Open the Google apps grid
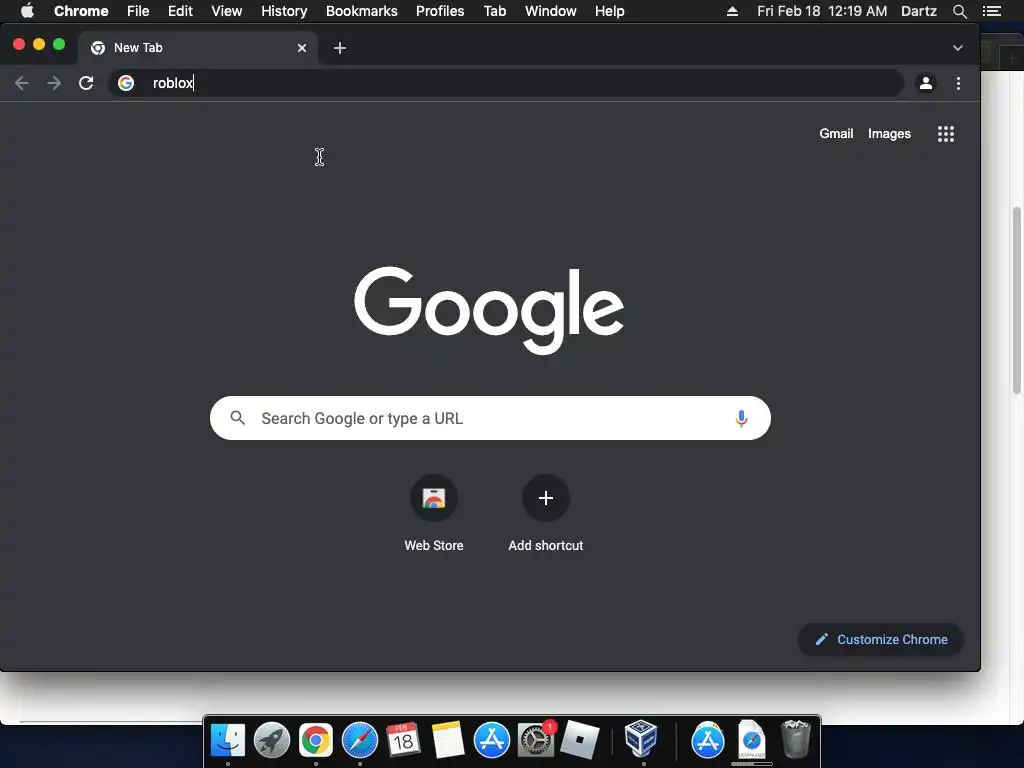Image resolution: width=1024 pixels, height=768 pixels. pos(946,134)
